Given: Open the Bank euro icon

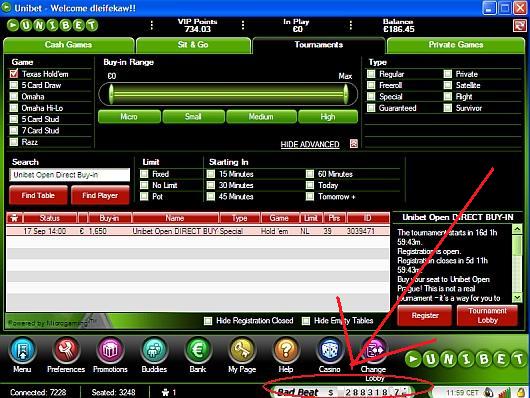Looking at the screenshot, I should point(198,350).
